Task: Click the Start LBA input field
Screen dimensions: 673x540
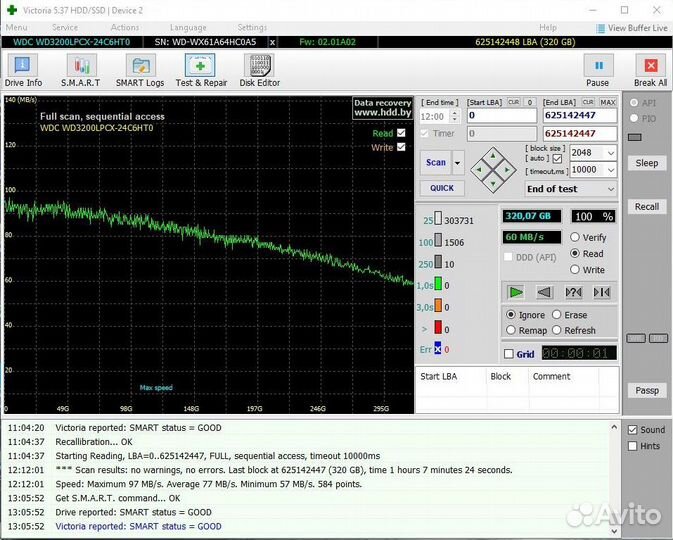Action: coord(501,115)
